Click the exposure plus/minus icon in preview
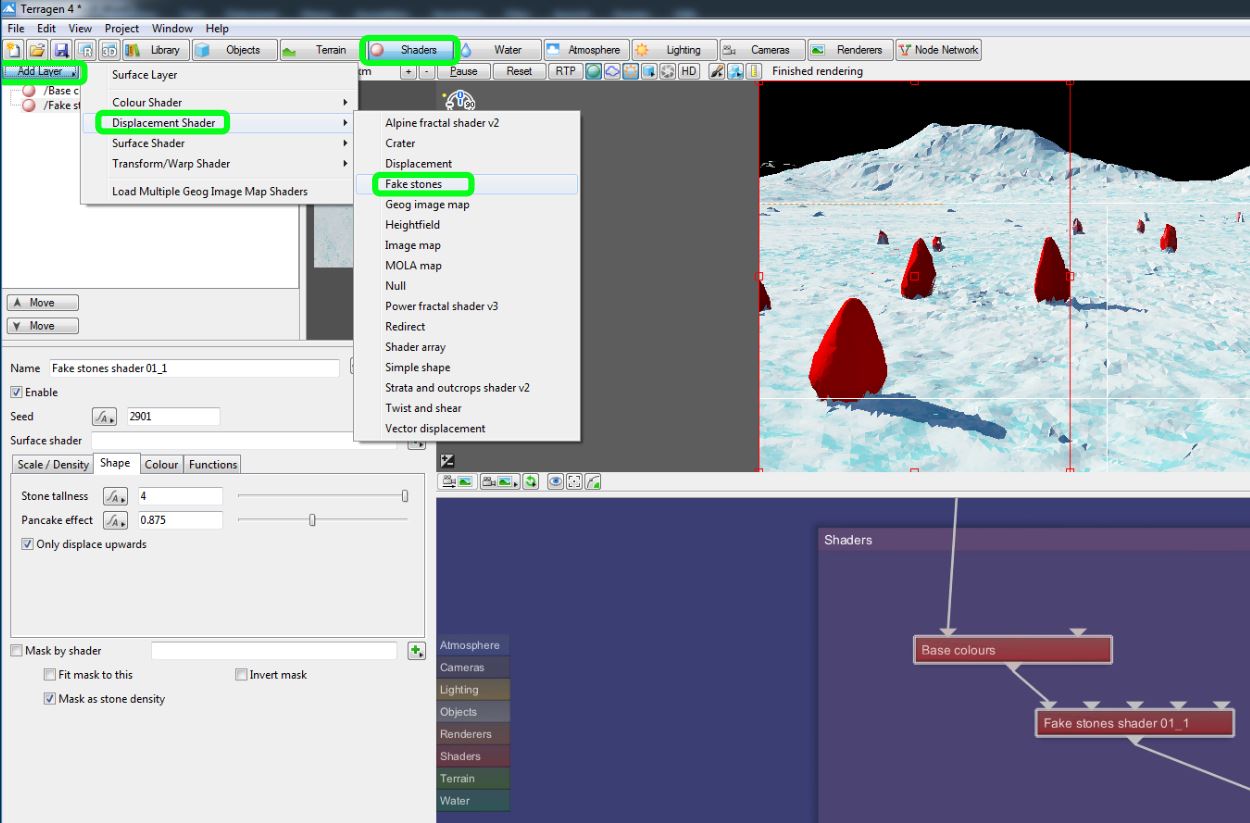Image resolution: width=1250 pixels, height=823 pixels. point(447,460)
